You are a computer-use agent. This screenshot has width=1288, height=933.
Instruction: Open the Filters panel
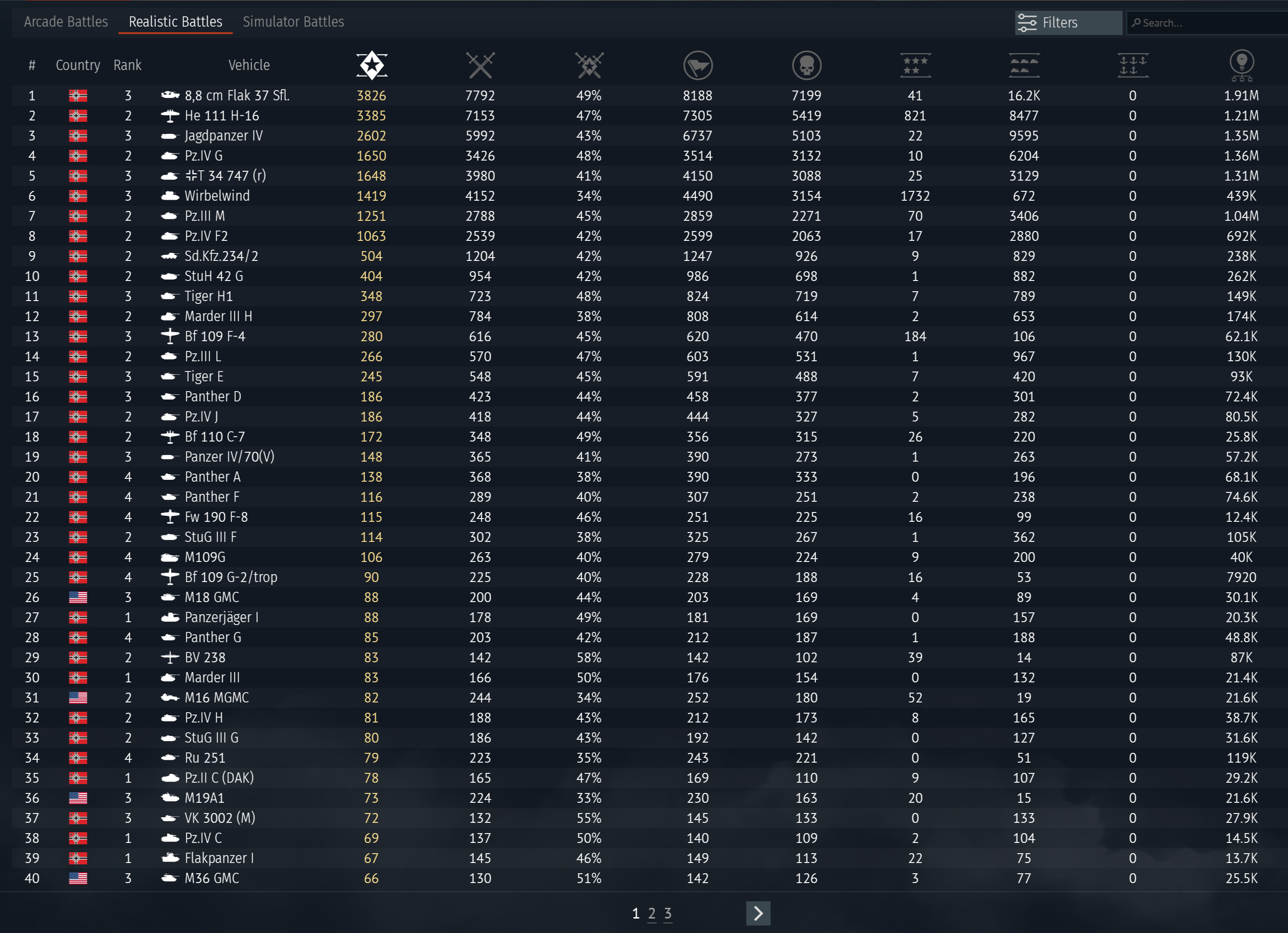(x=1068, y=23)
